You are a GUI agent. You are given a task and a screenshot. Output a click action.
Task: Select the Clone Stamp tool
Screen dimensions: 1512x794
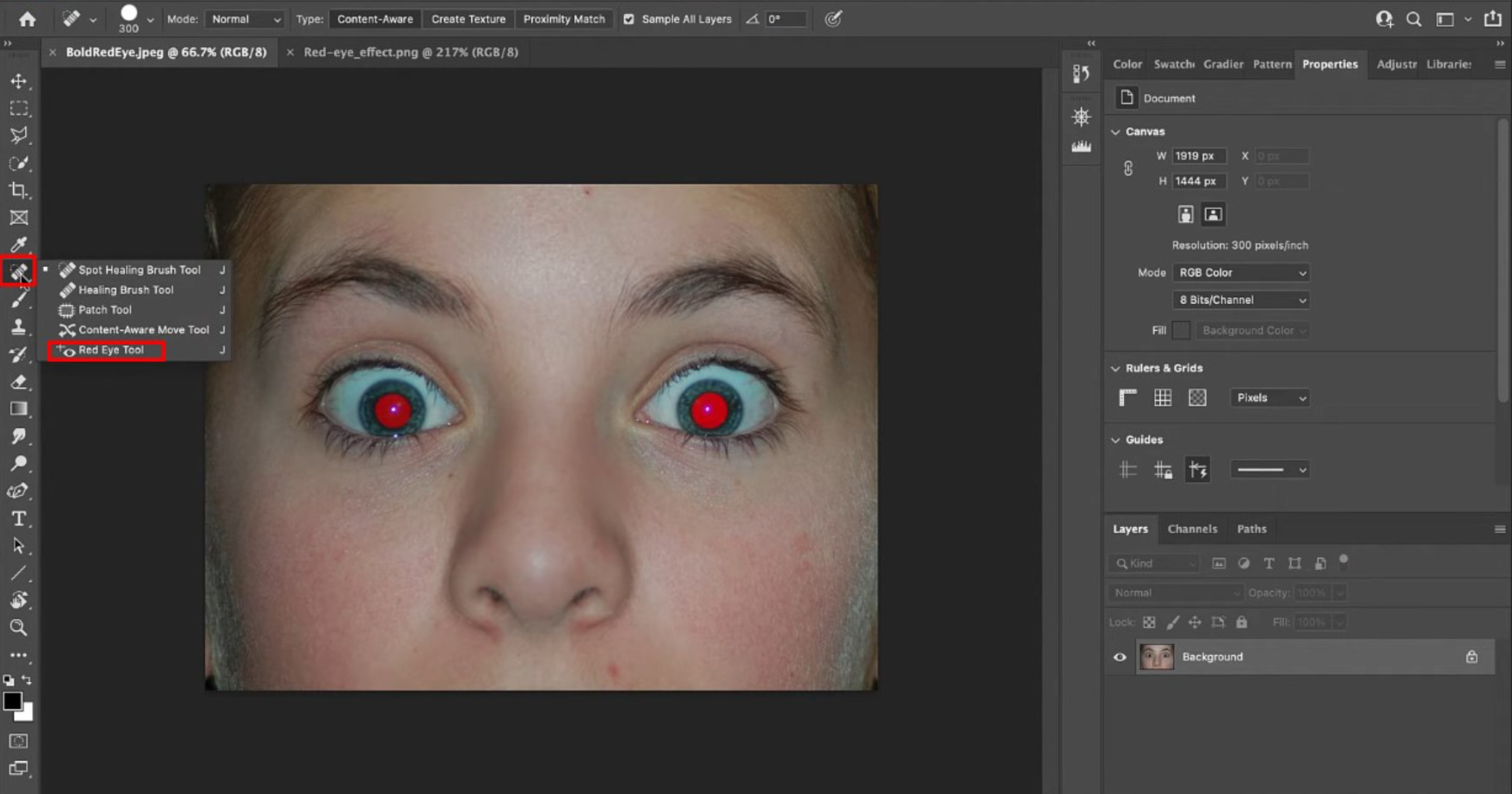19,327
